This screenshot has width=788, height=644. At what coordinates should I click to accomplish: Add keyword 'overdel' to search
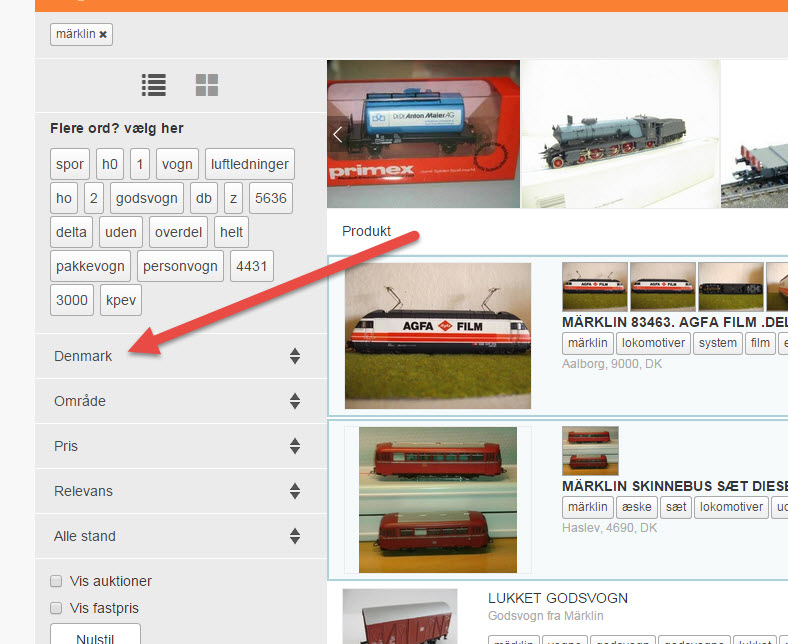[178, 232]
